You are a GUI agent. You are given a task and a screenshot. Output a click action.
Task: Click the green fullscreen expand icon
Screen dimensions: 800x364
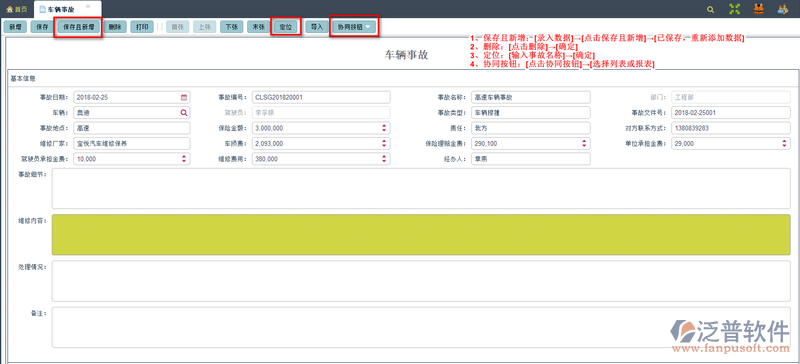point(734,9)
